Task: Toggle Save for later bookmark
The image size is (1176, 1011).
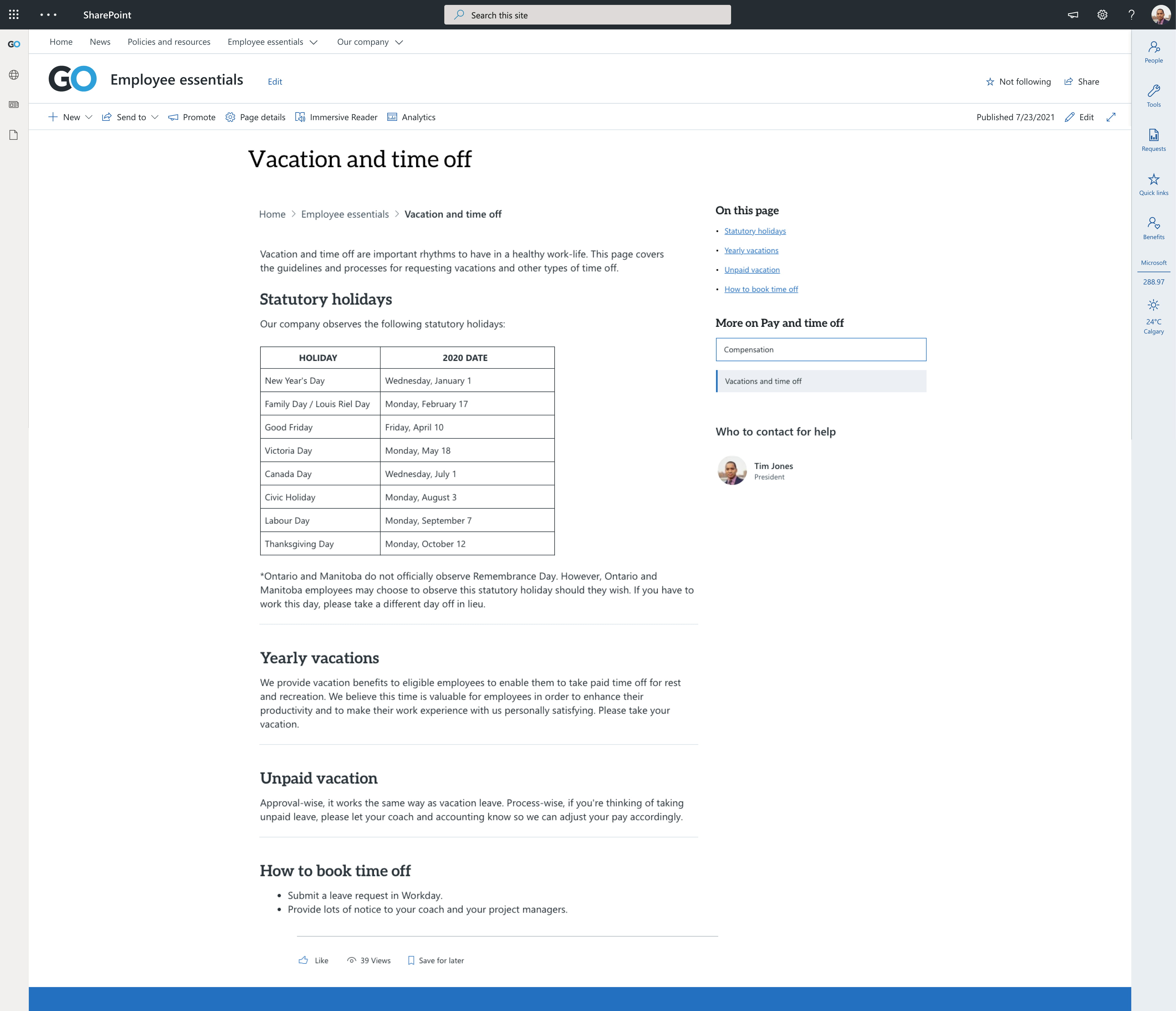Action: click(x=411, y=960)
